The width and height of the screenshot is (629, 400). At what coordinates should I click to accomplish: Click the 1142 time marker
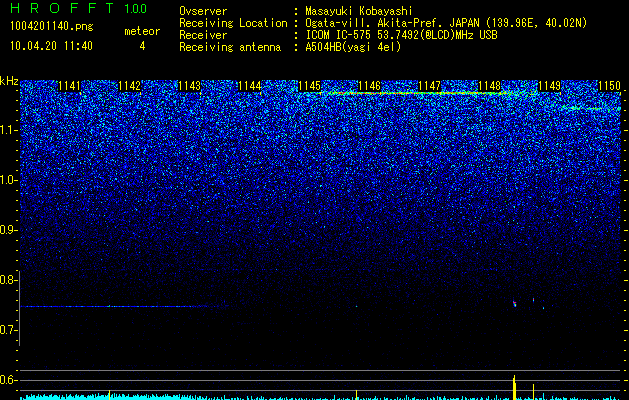click(130, 86)
